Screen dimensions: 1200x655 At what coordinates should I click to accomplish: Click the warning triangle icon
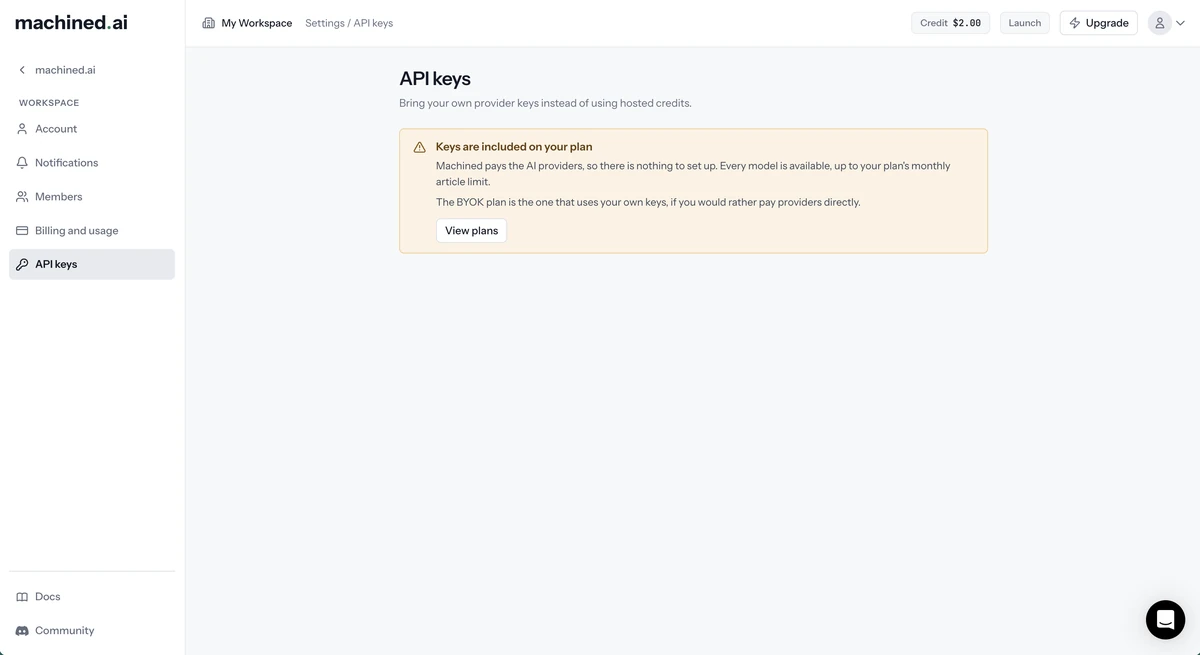pyautogui.click(x=420, y=147)
